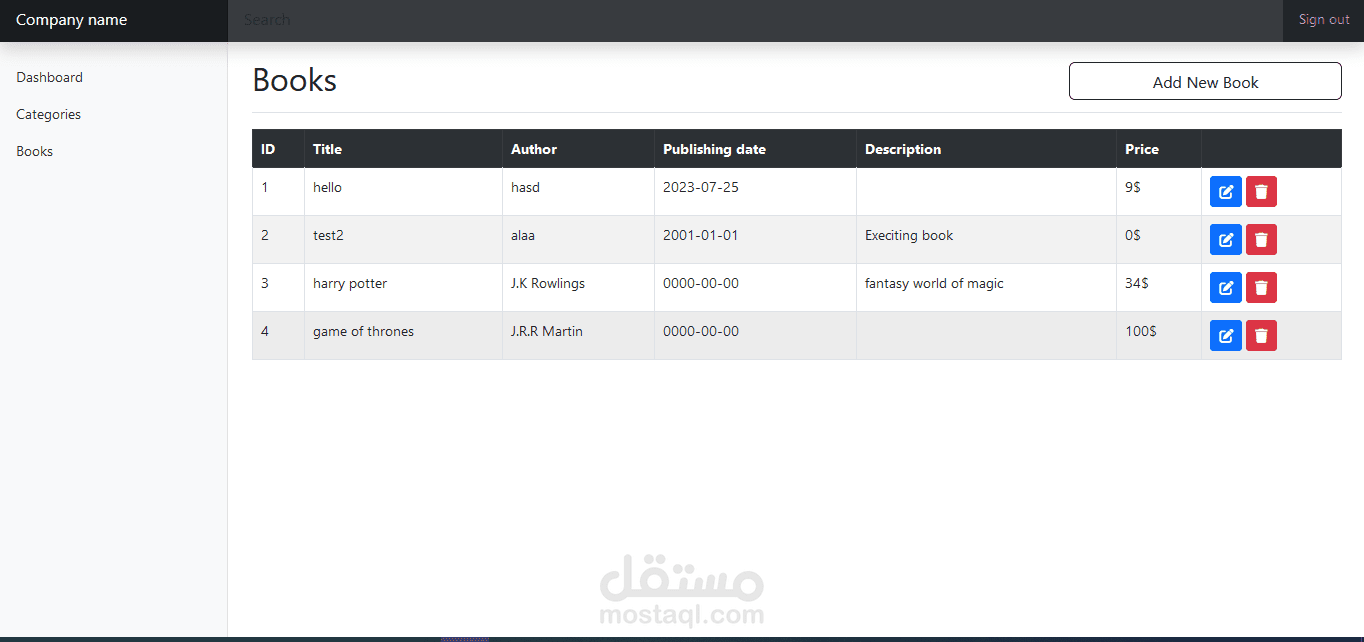Delete the game of thrones book
The height and width of the screenshot is (642, 1364).
1261,335
